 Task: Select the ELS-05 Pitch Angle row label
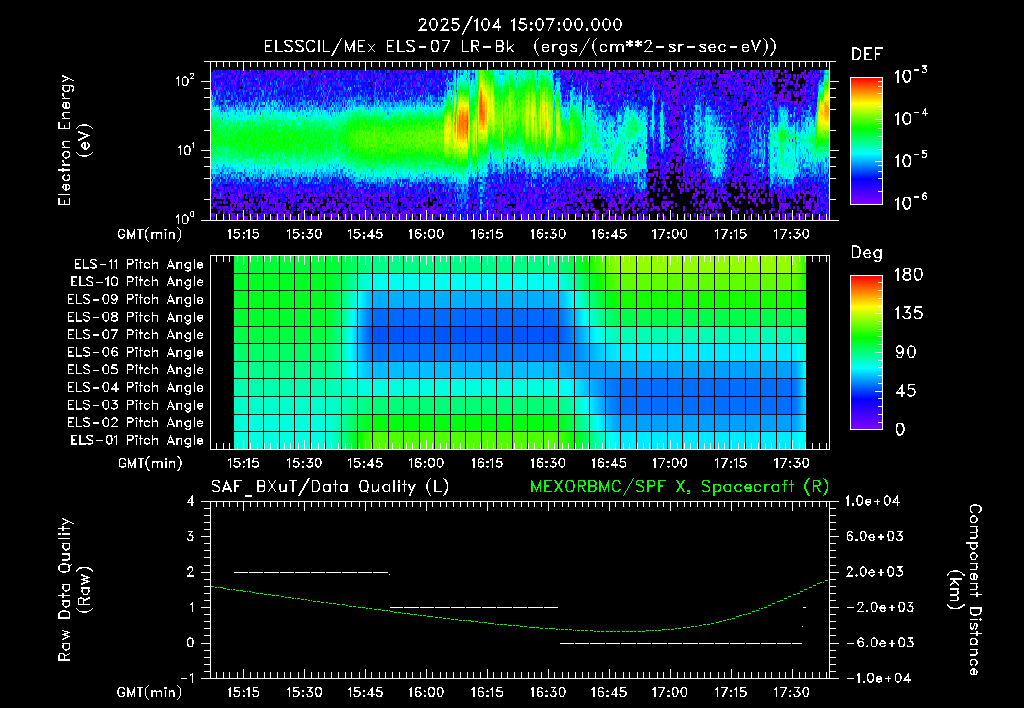[136, 370]
